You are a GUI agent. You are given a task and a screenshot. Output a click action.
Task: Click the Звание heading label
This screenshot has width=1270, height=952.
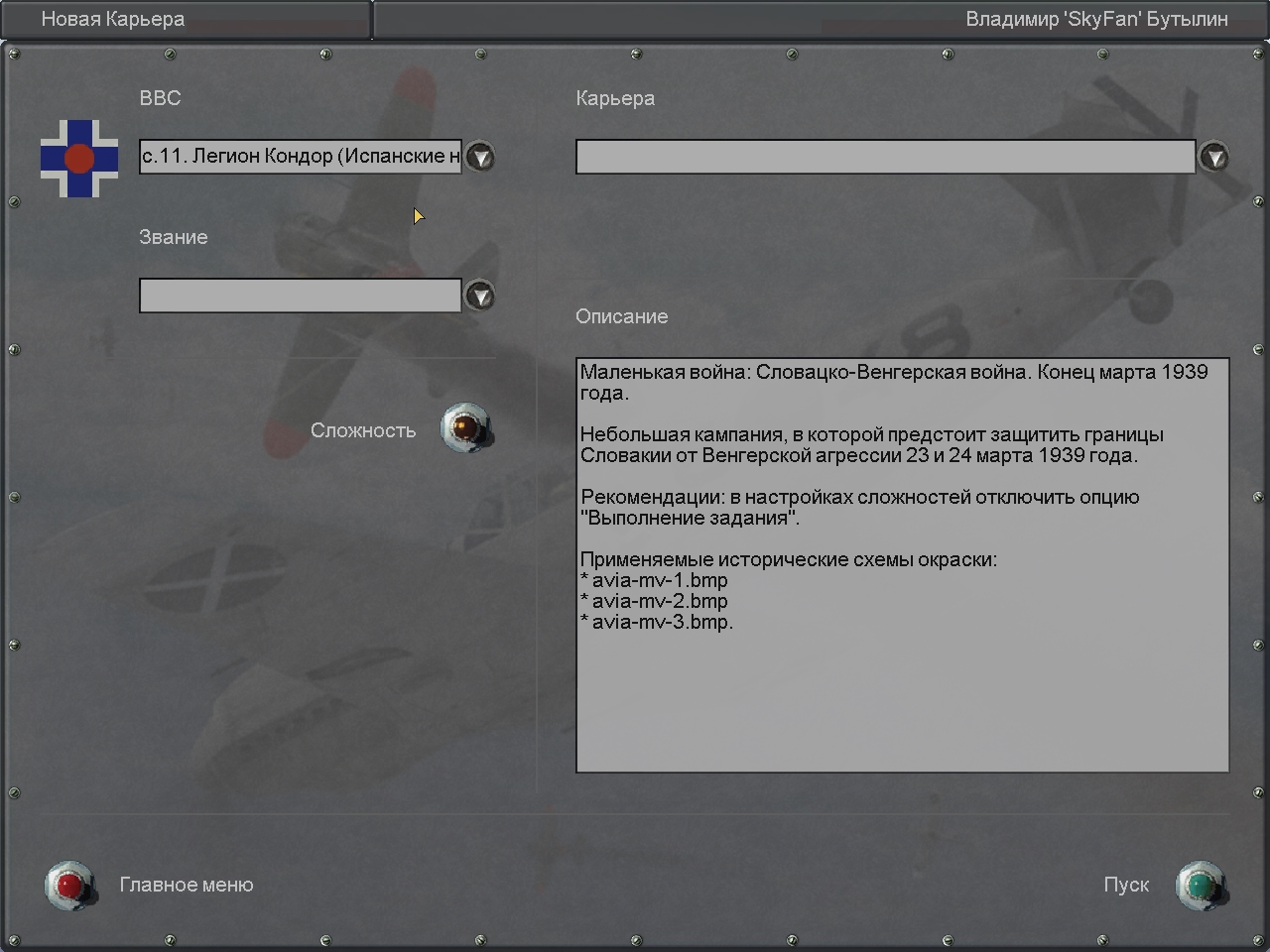(174, 237)
